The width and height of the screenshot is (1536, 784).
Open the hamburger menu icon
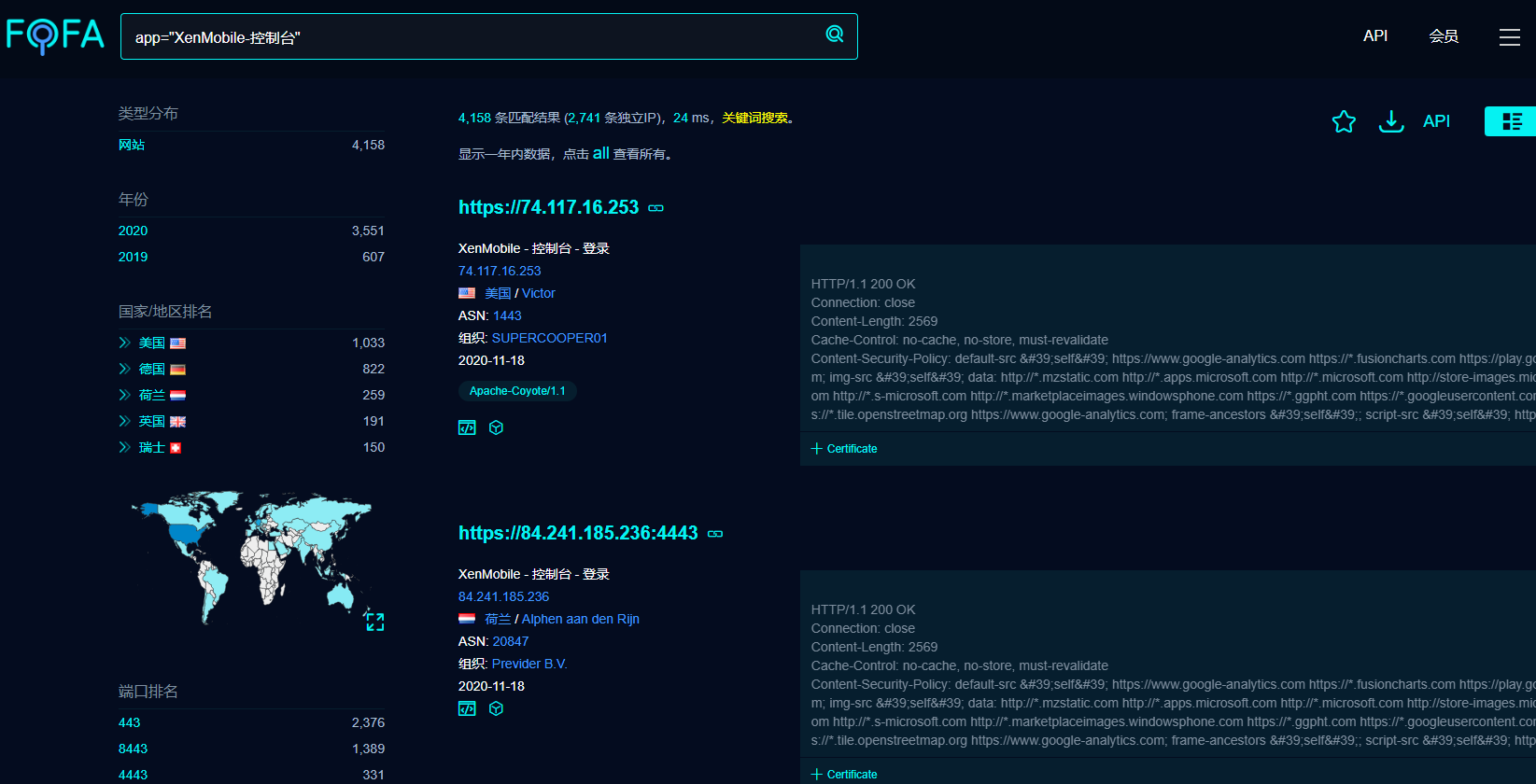1509,36
